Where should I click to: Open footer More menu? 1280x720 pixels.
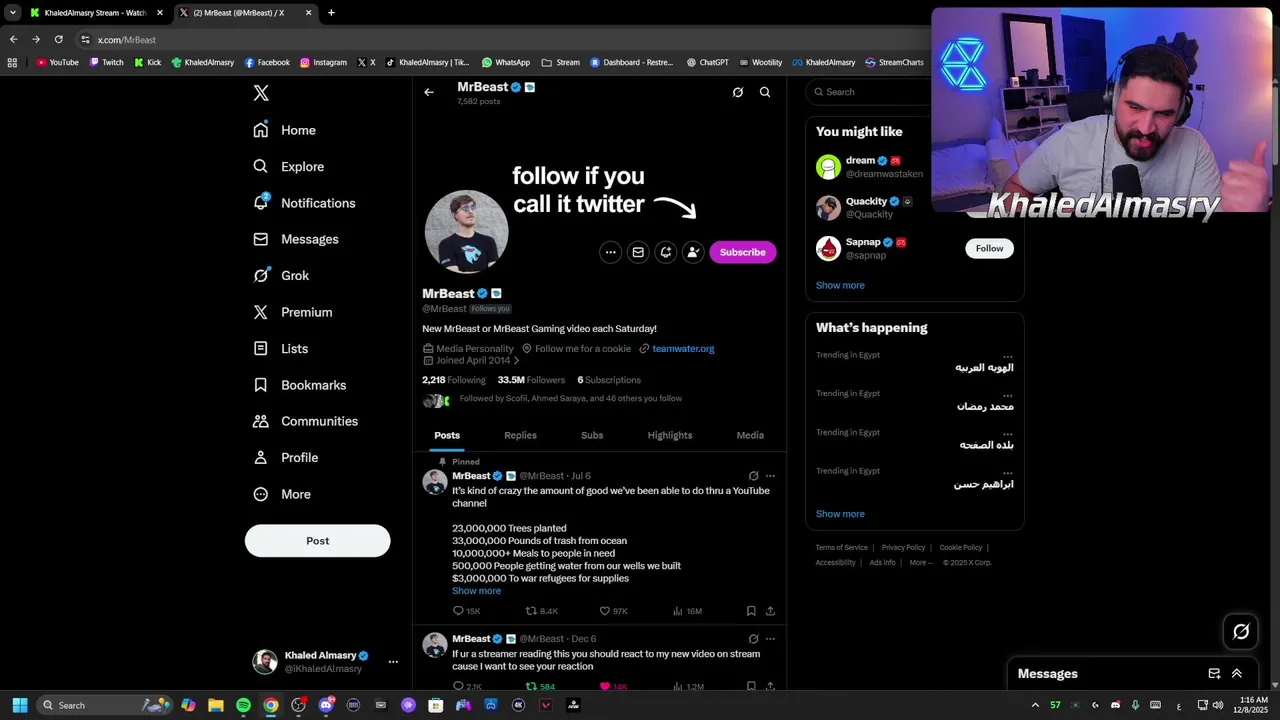[x=921, y=563]
